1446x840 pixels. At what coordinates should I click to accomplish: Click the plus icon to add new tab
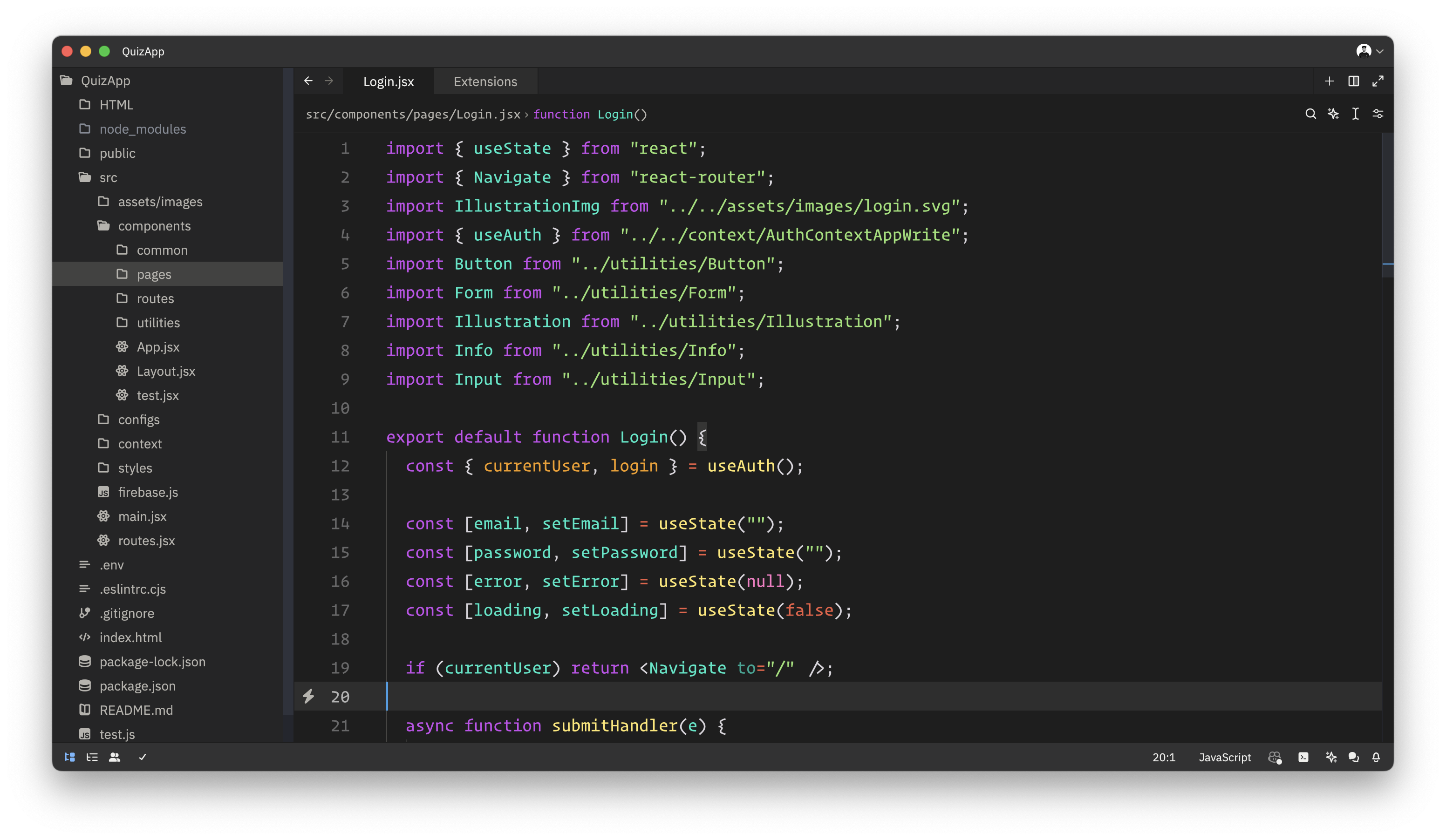pyautogui.click(x=1330, y=81)
